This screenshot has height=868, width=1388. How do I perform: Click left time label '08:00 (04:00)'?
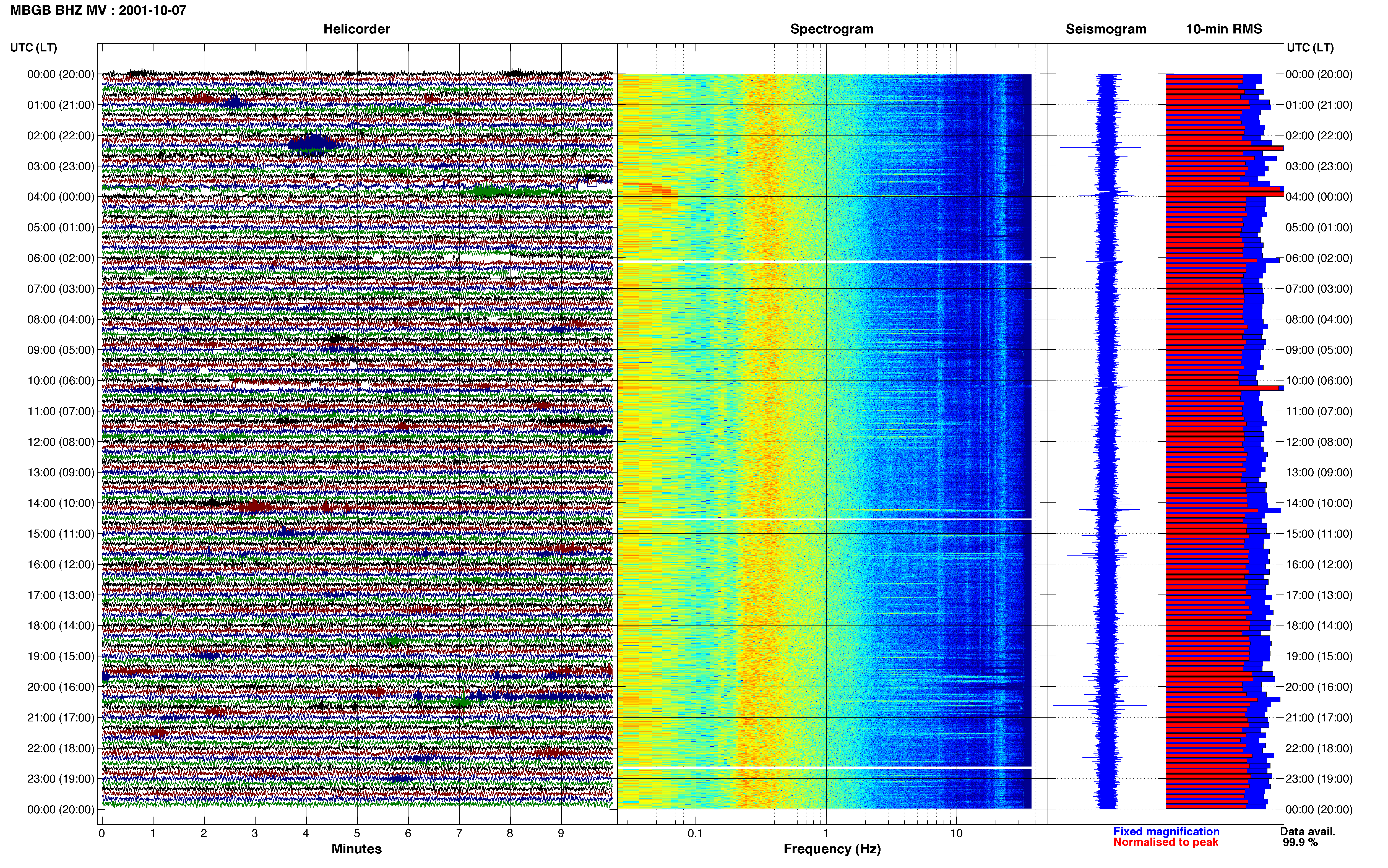coord(61,319)
